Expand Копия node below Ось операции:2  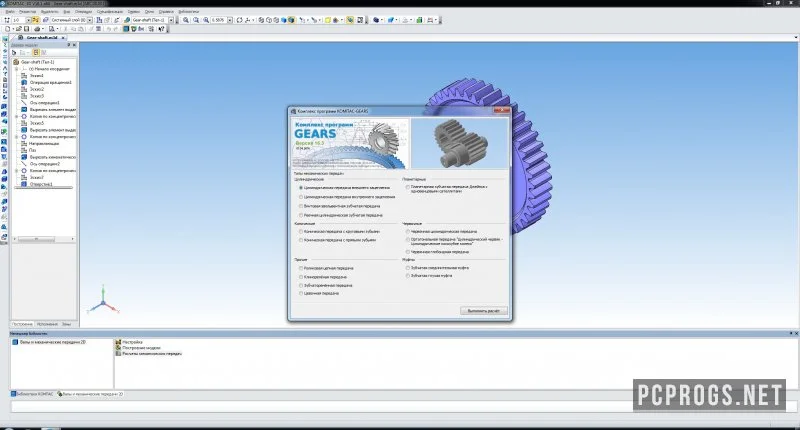pos(16,170)
